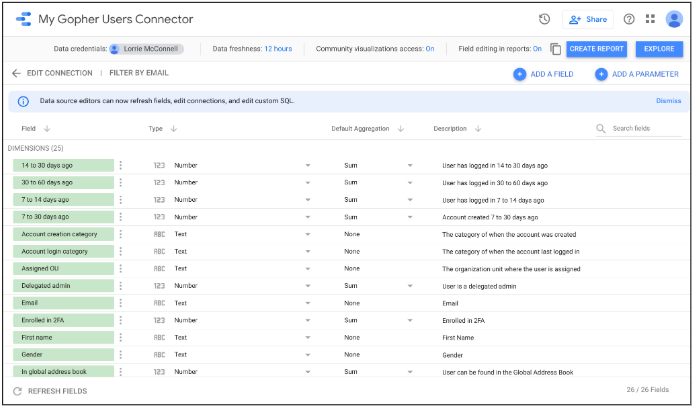Open type dropdown for Gender field

(x=308, y=355)
